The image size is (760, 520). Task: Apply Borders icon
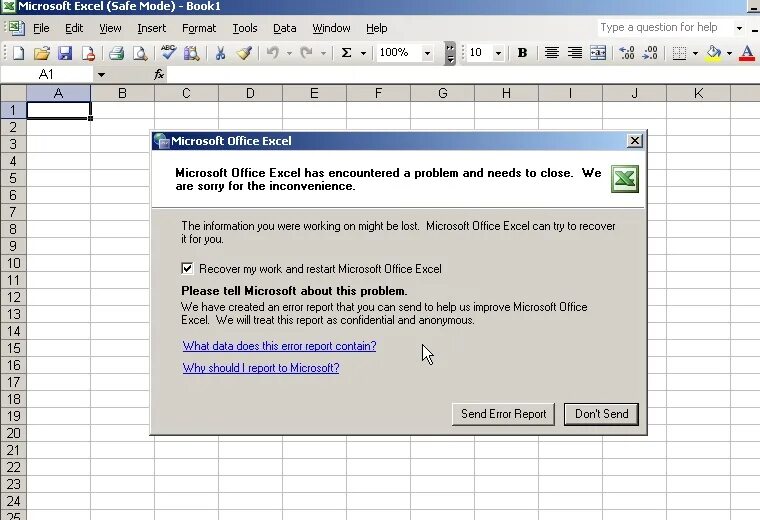point(679,53)
